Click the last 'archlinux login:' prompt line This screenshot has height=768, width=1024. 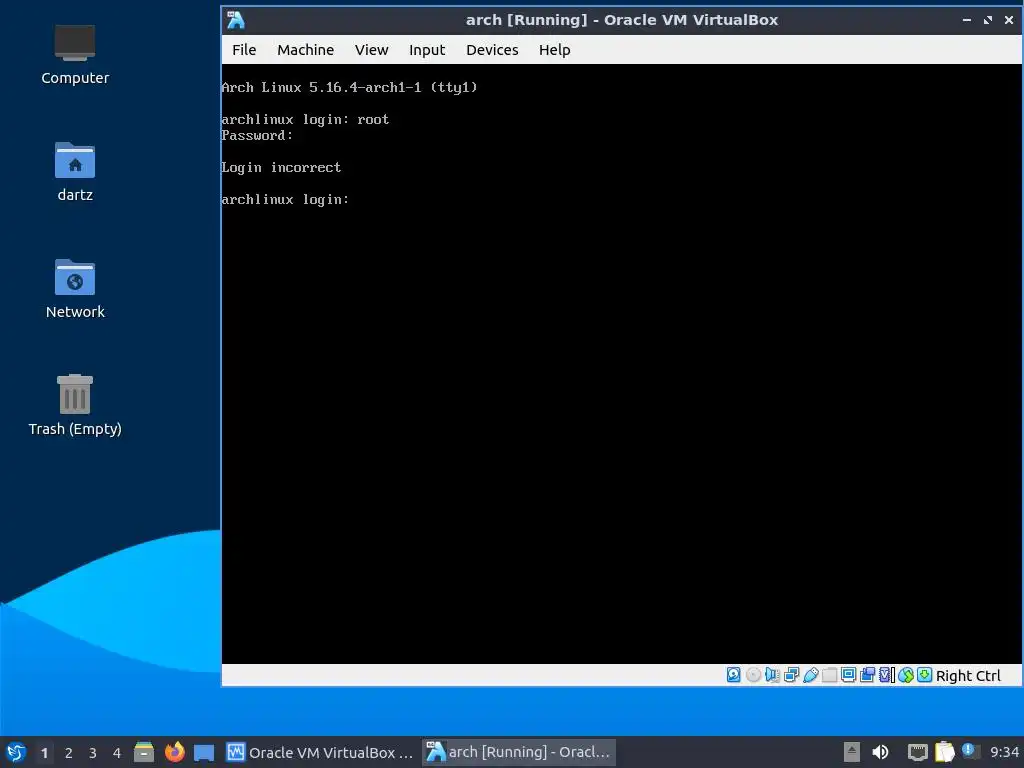pos(285,199)
